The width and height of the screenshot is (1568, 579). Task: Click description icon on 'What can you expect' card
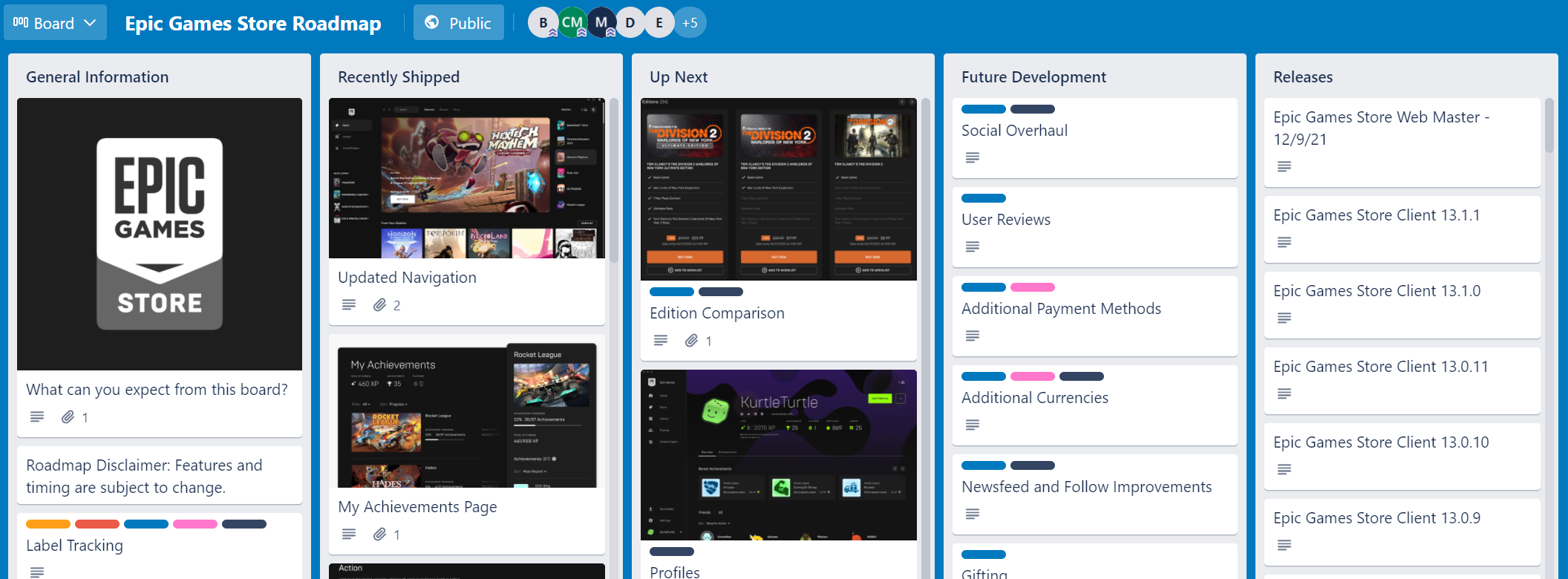tap(37, 417)
